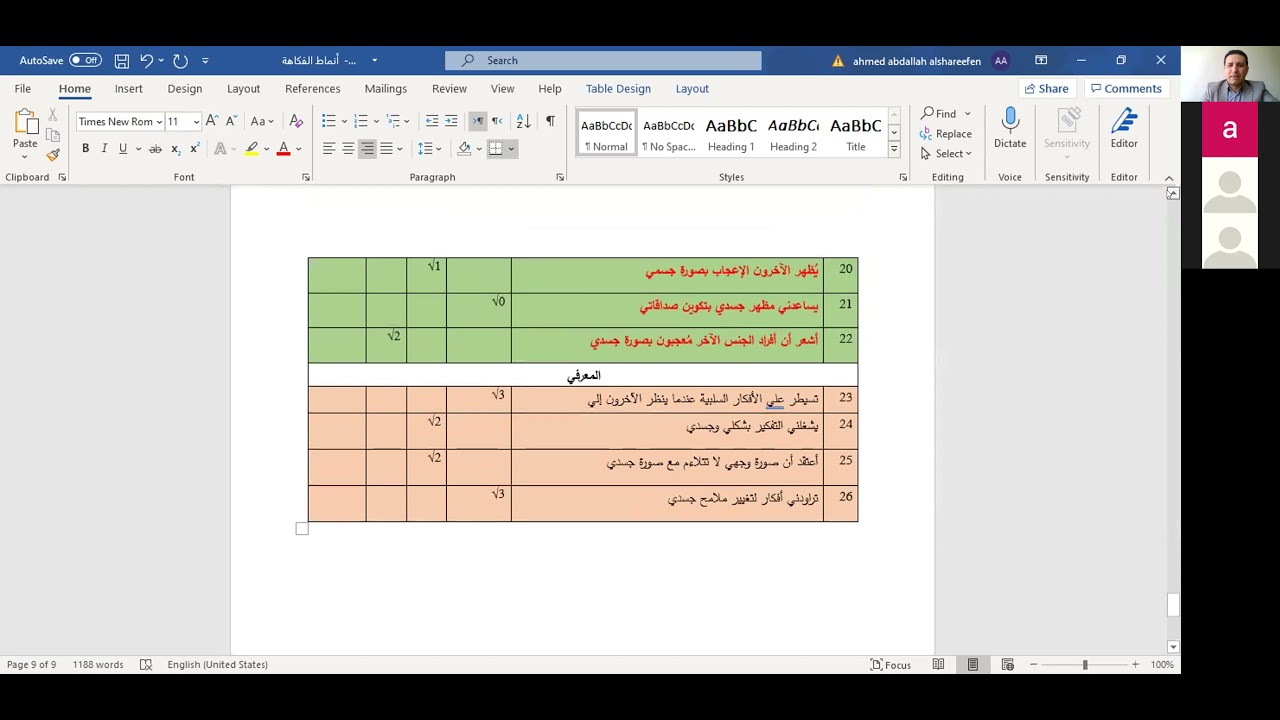
Task: Toggle the AutoSave switch
Action: pyautogui.click(x=85, y=60)
